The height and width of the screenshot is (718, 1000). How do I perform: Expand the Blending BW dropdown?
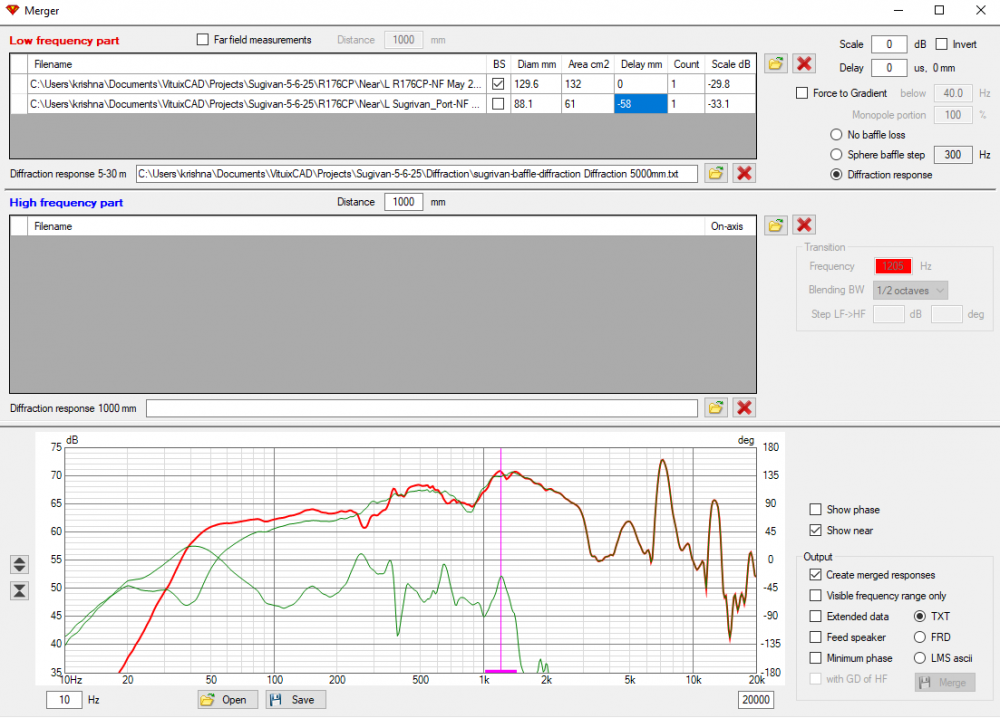[x=909, y=290]
